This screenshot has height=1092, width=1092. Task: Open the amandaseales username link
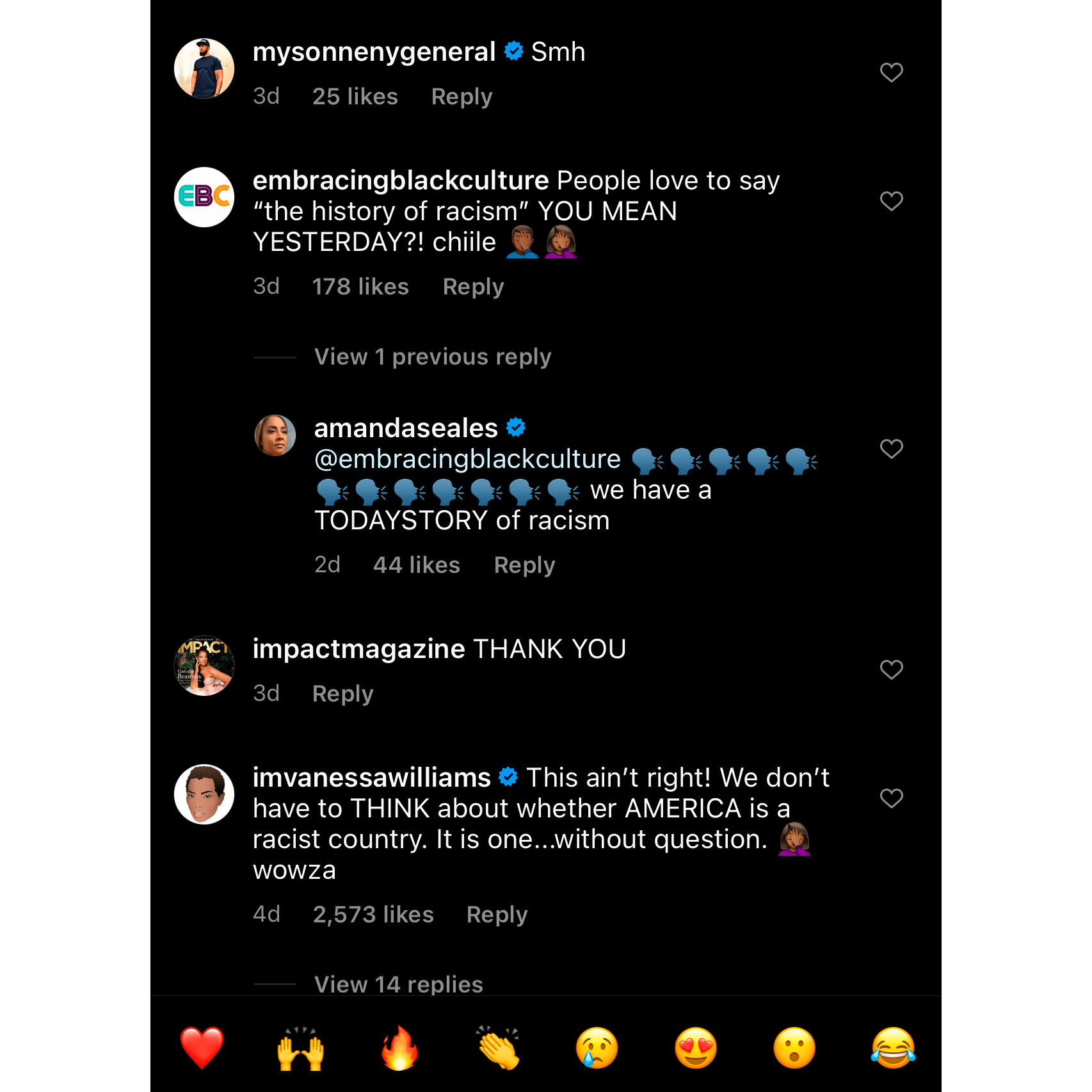pyautogui.click(x=406, y=428)
